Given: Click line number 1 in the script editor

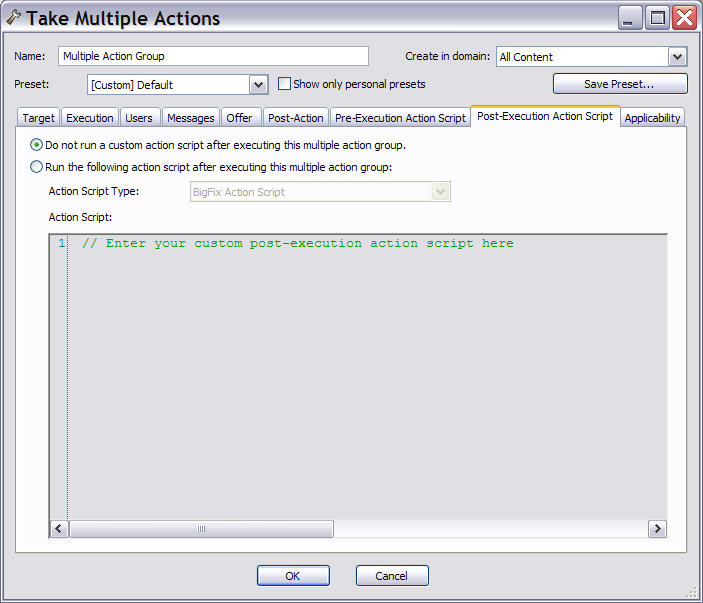Looking at the screenshot, I should [61, 243].
